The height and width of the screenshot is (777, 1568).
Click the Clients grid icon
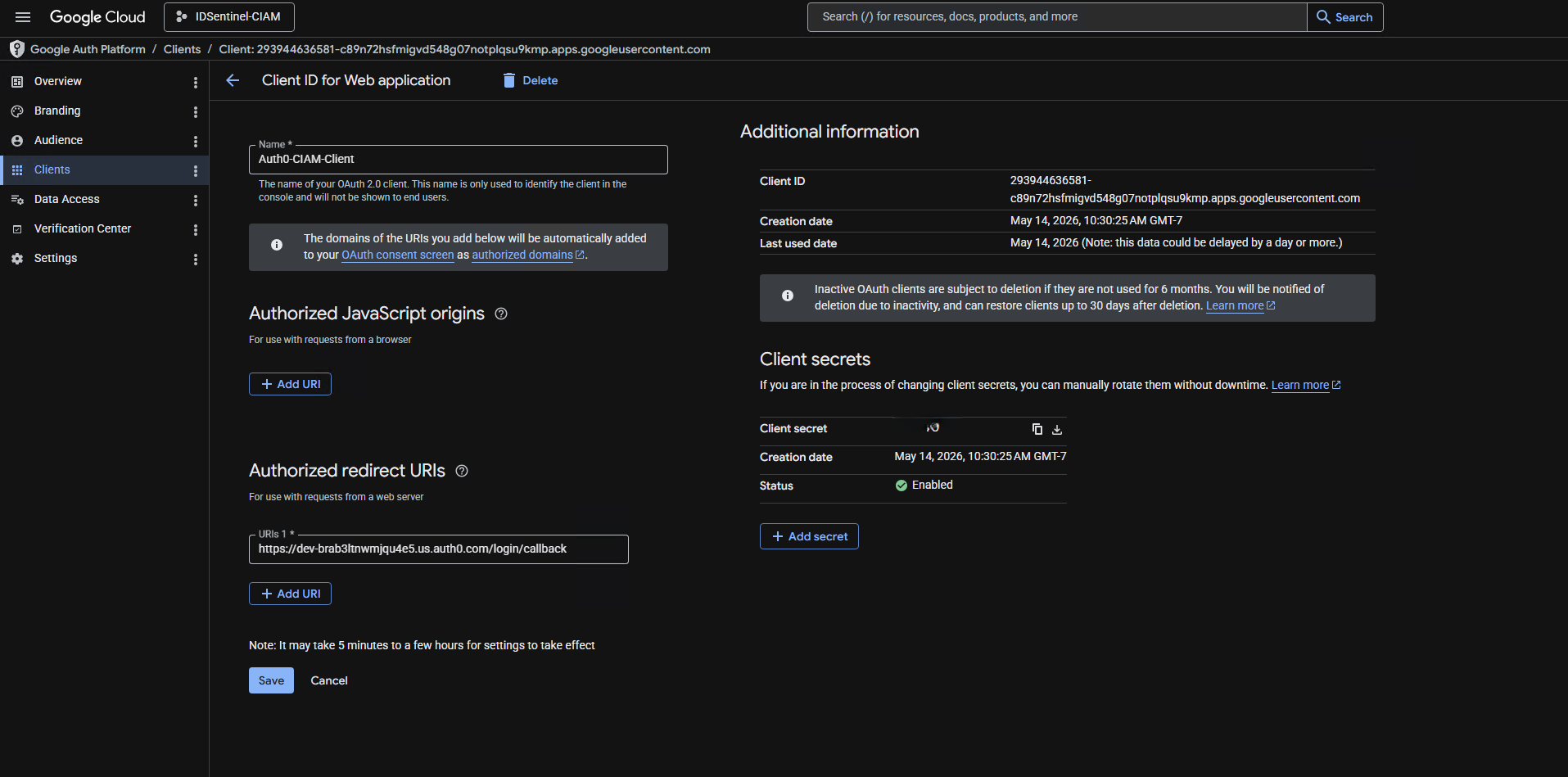pyautogui.click(x=17, y=170)
